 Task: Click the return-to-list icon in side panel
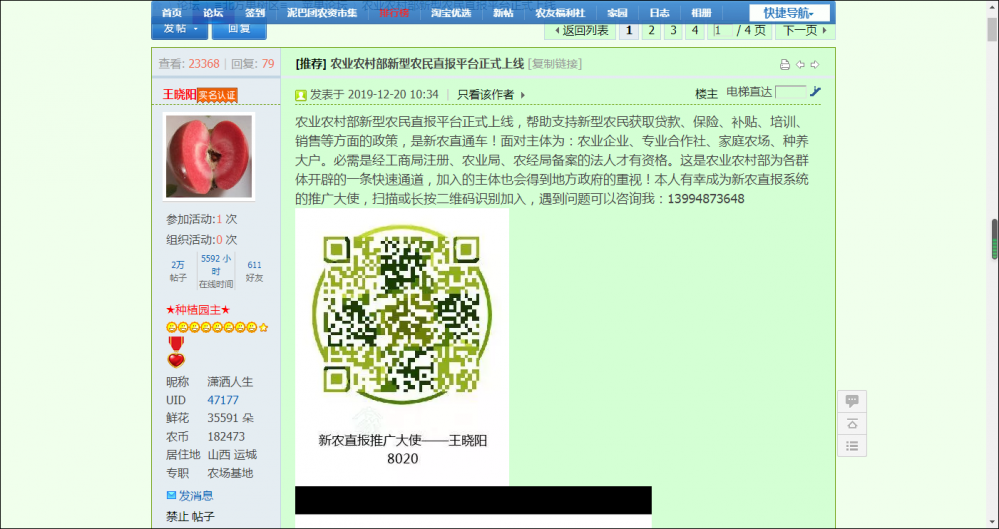tap(852, 446)
